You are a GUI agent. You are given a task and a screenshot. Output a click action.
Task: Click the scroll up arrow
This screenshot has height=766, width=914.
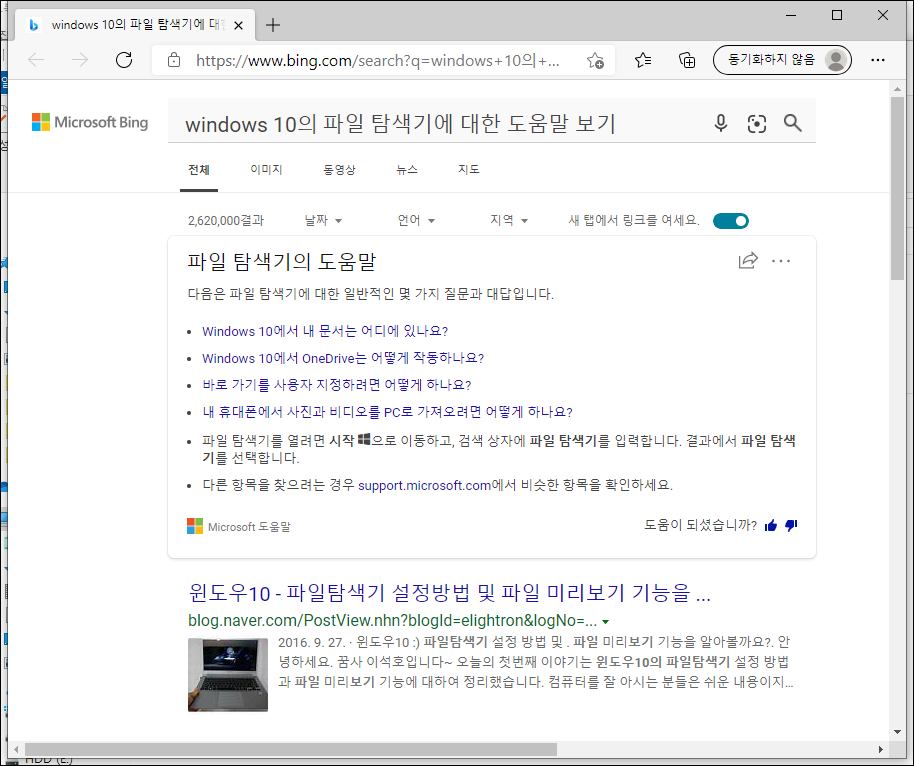897,89
